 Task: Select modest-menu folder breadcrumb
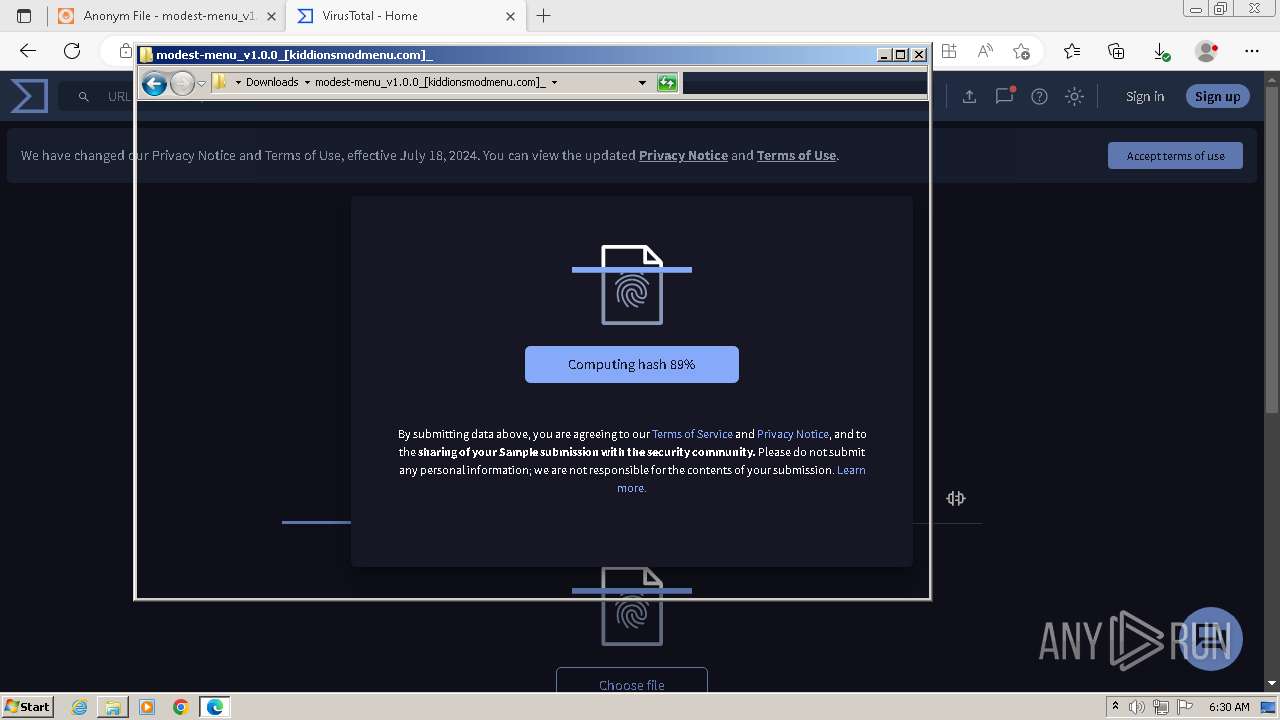[430, 82]
